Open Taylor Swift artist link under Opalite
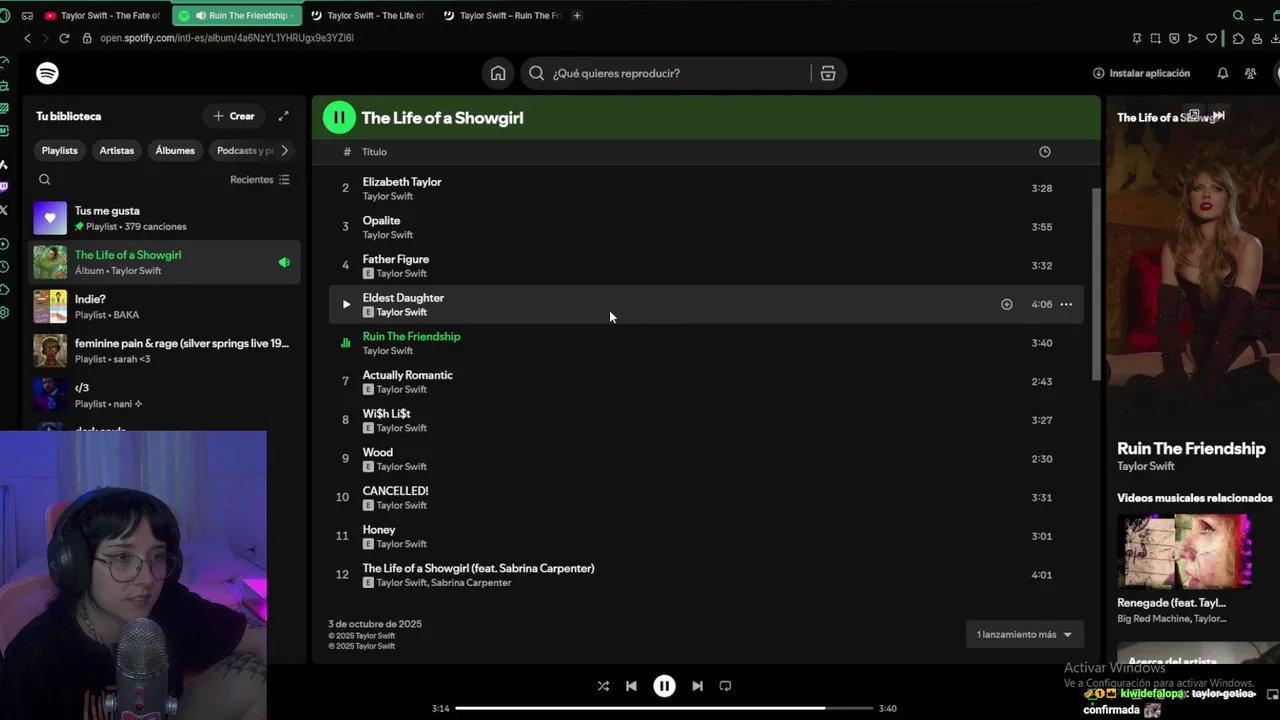Image resolution: width=1280 pixels, height=720 pixels. pos(388,235)
